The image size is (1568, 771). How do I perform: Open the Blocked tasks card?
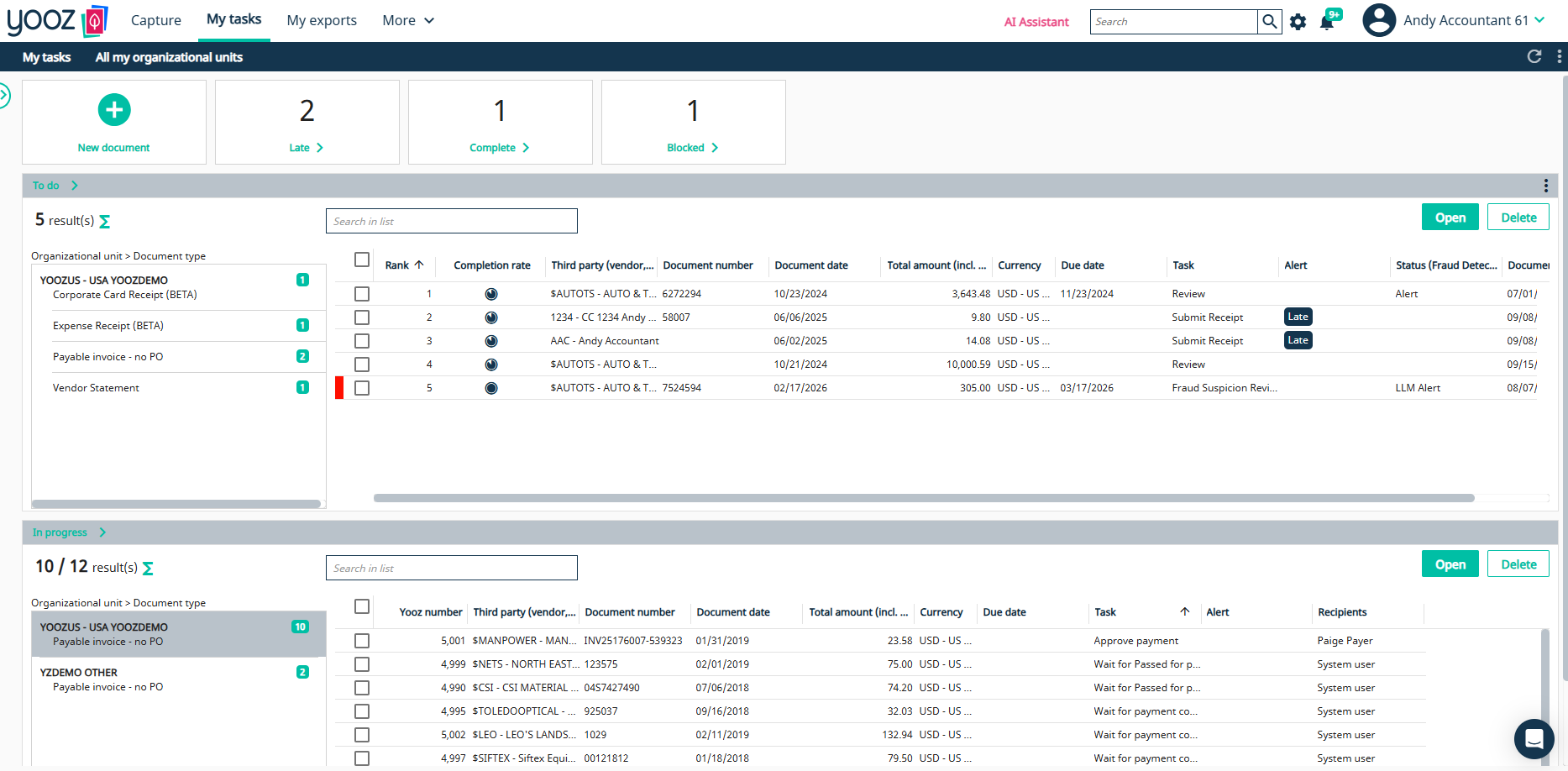[694, 123]
